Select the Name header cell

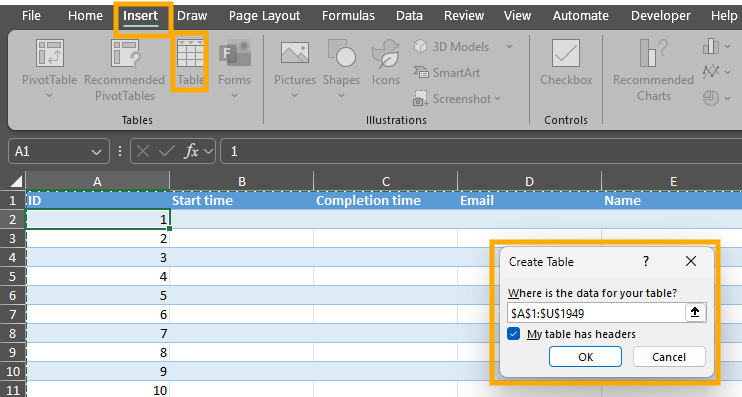tap(672, 201)
